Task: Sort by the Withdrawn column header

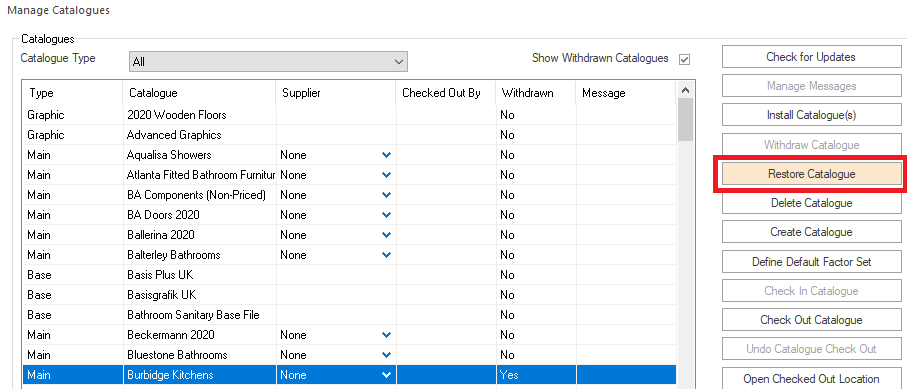Action: click(536, 93)
